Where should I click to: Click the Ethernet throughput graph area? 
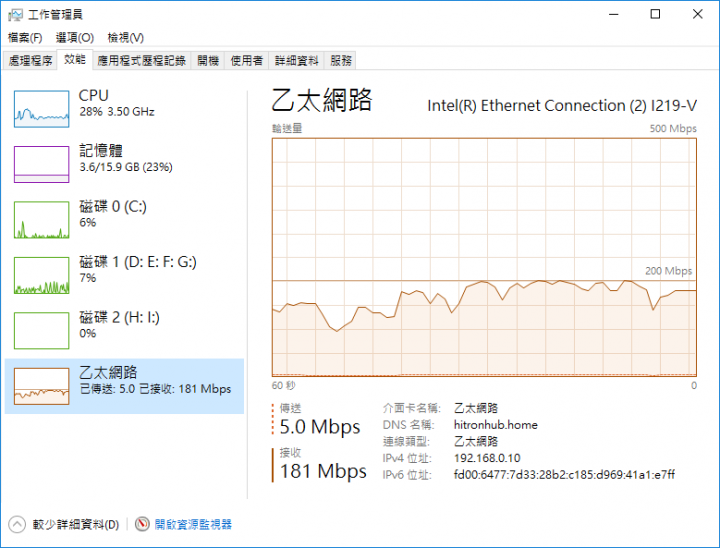pos(484,257)
